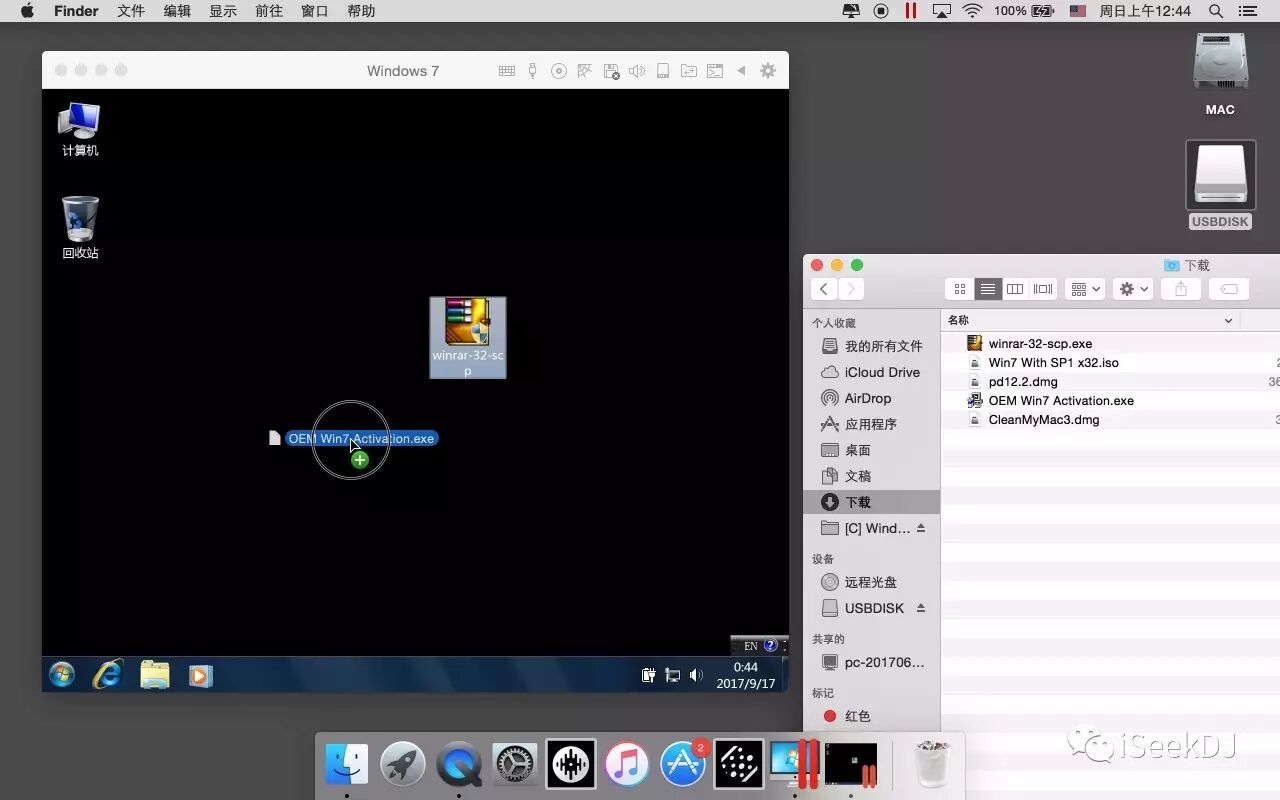Open the 文件 menu in the menu bar
The height and width of the screenshot is (800, 1280).
point(131,11)
